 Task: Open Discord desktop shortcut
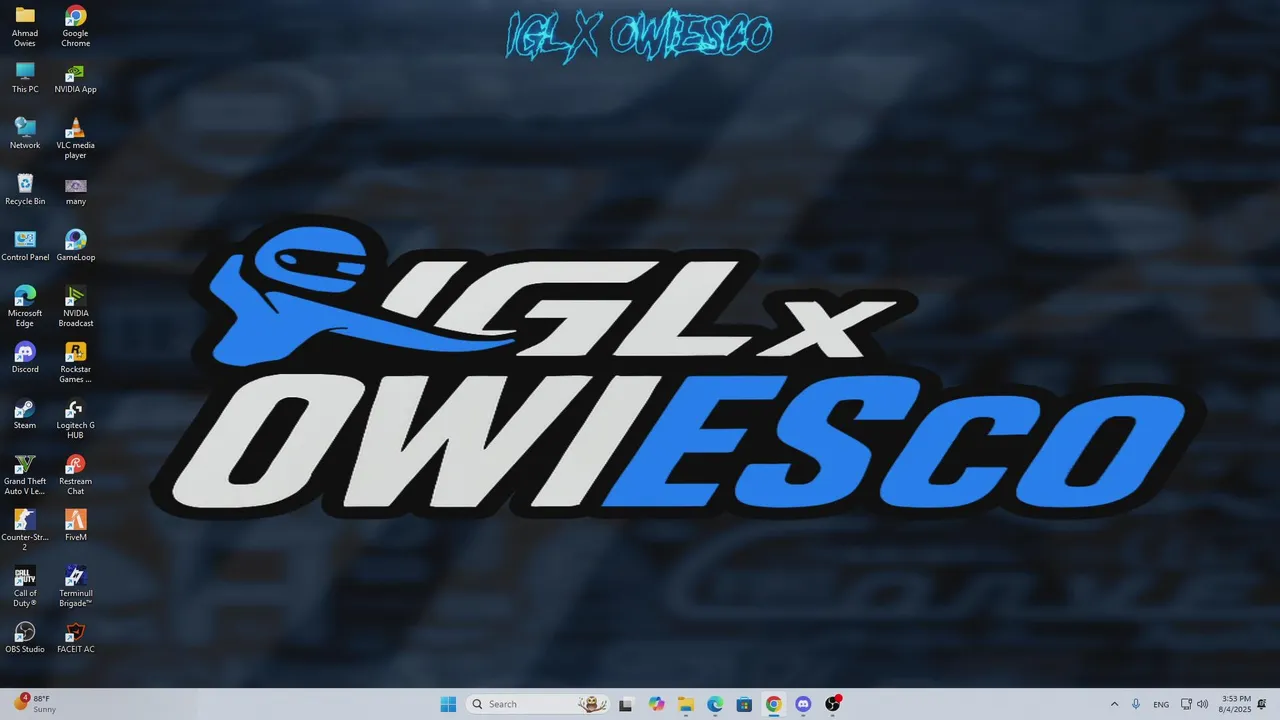point(25,358)
